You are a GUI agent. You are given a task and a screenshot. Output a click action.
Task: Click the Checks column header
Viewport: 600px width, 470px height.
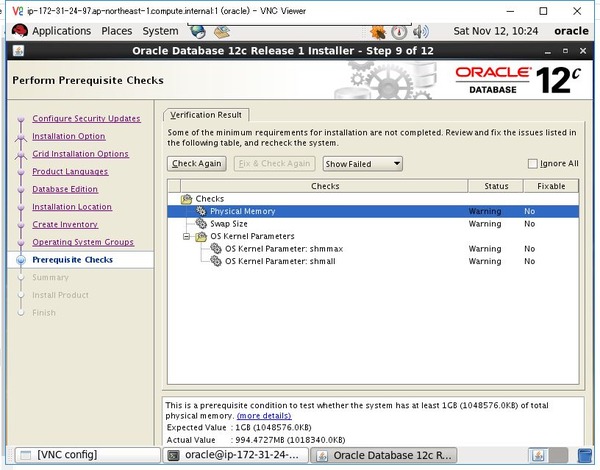click(x=324, y=186)
